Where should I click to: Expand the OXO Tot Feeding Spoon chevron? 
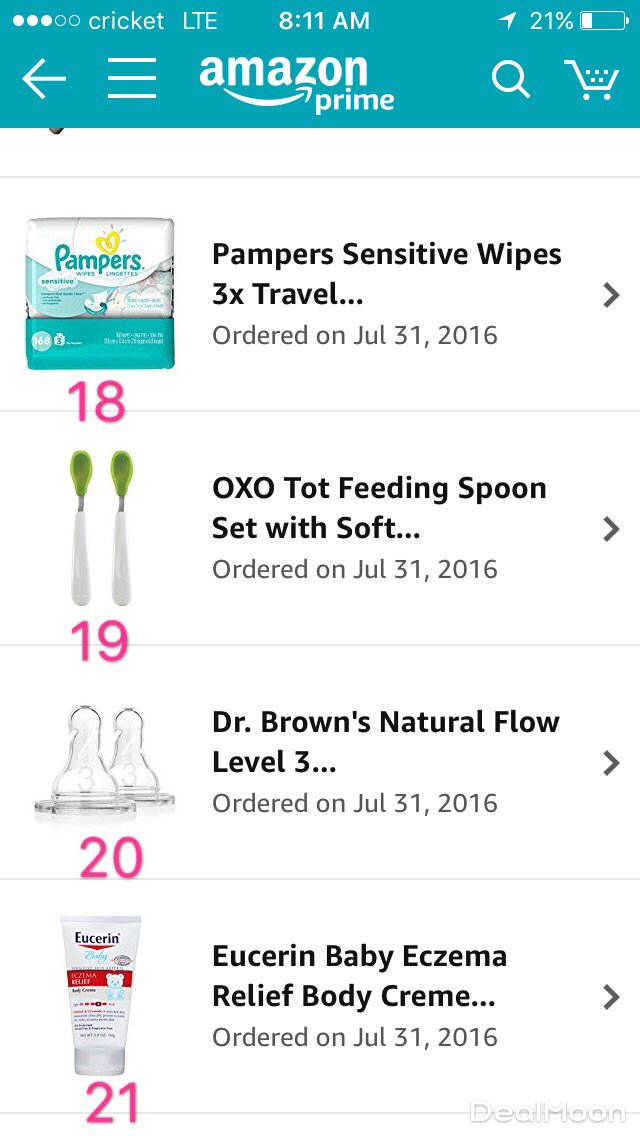611,528
